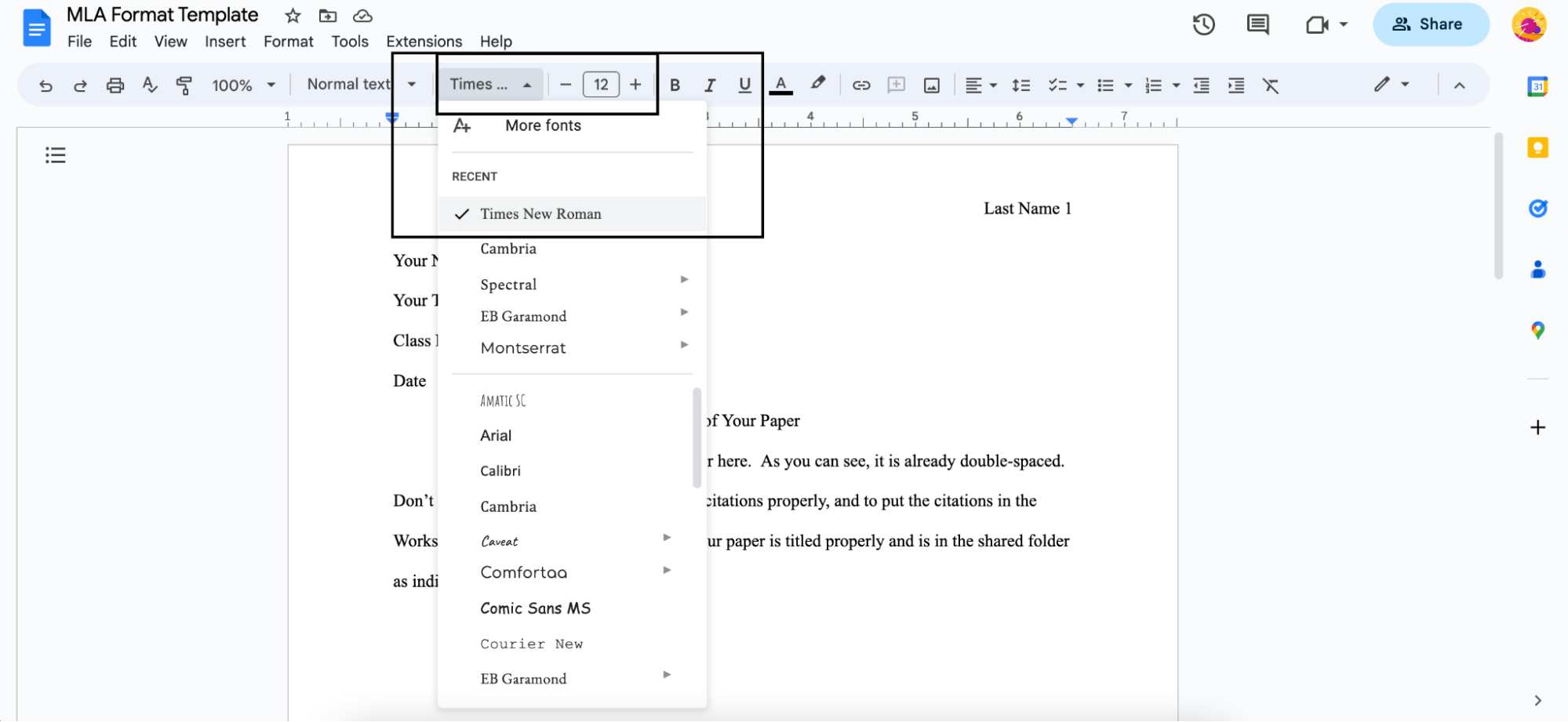Open Google Tasks in the sidebar
The image size is (1568, 722).
point(1537,208)
